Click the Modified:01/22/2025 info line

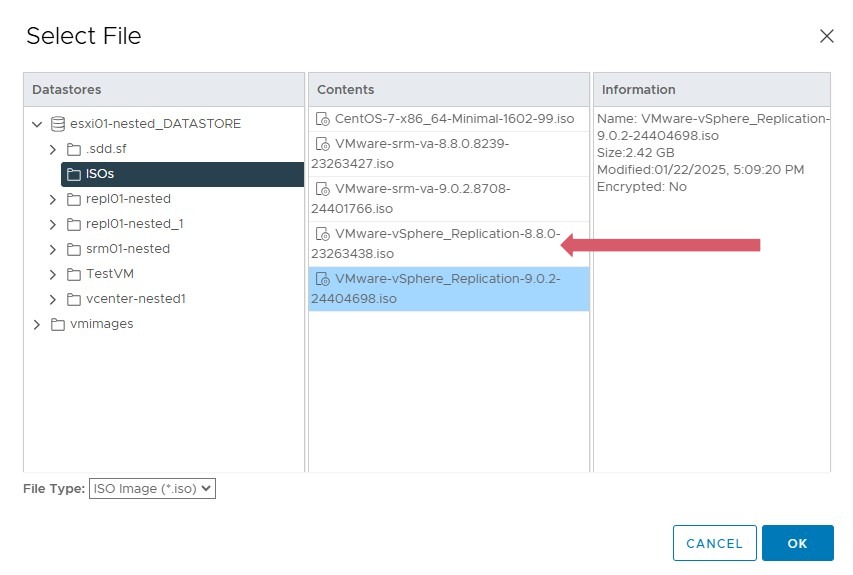coord(700,170)
